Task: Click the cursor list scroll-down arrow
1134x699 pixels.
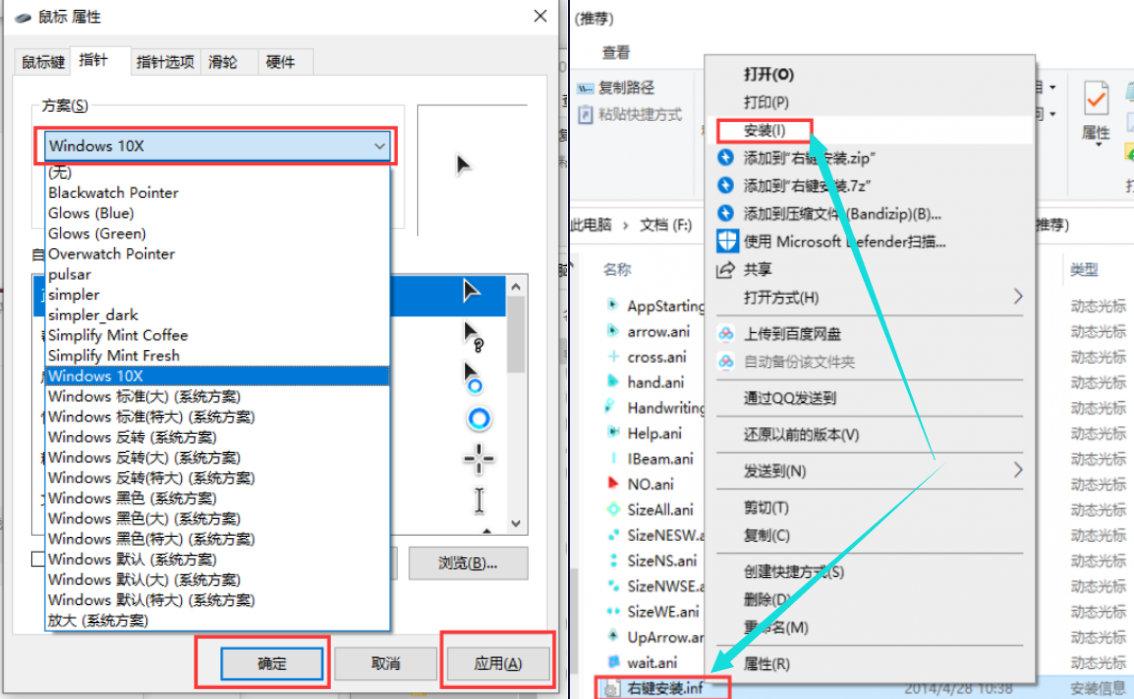Action: [x=516, y=523]
